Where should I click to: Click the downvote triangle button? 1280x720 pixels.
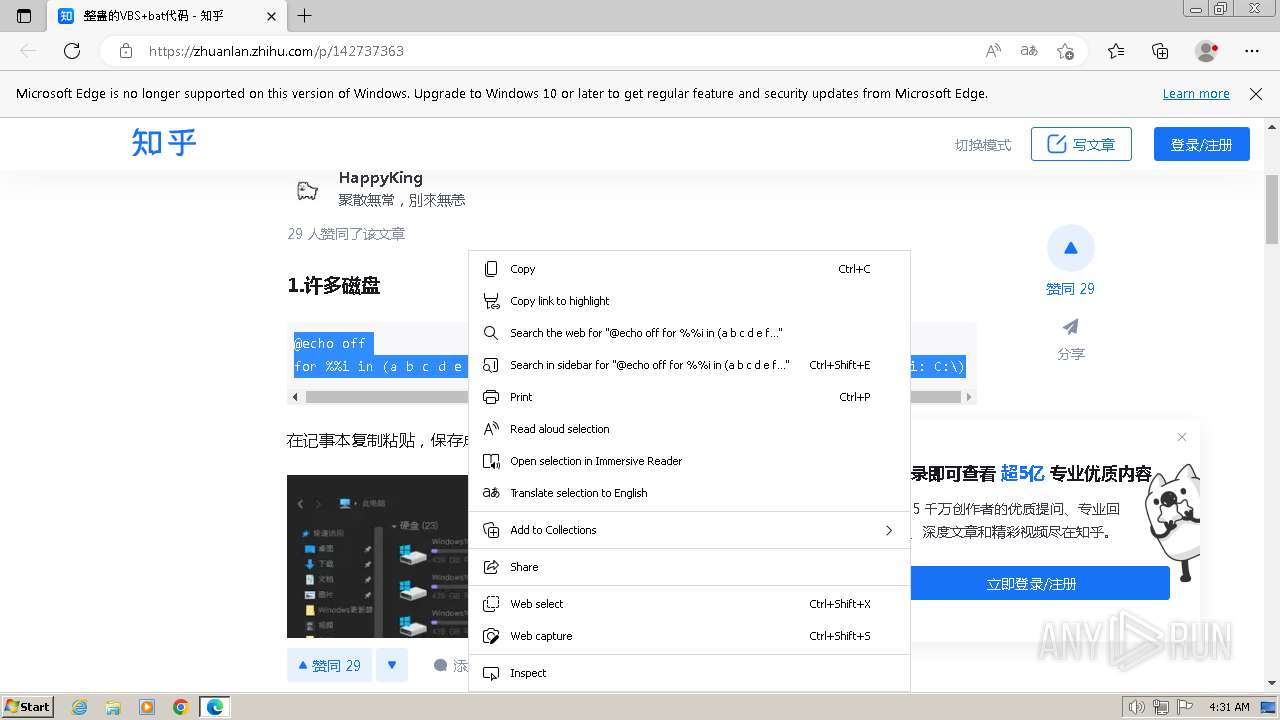pyautogui.click(x=392, y=665)
